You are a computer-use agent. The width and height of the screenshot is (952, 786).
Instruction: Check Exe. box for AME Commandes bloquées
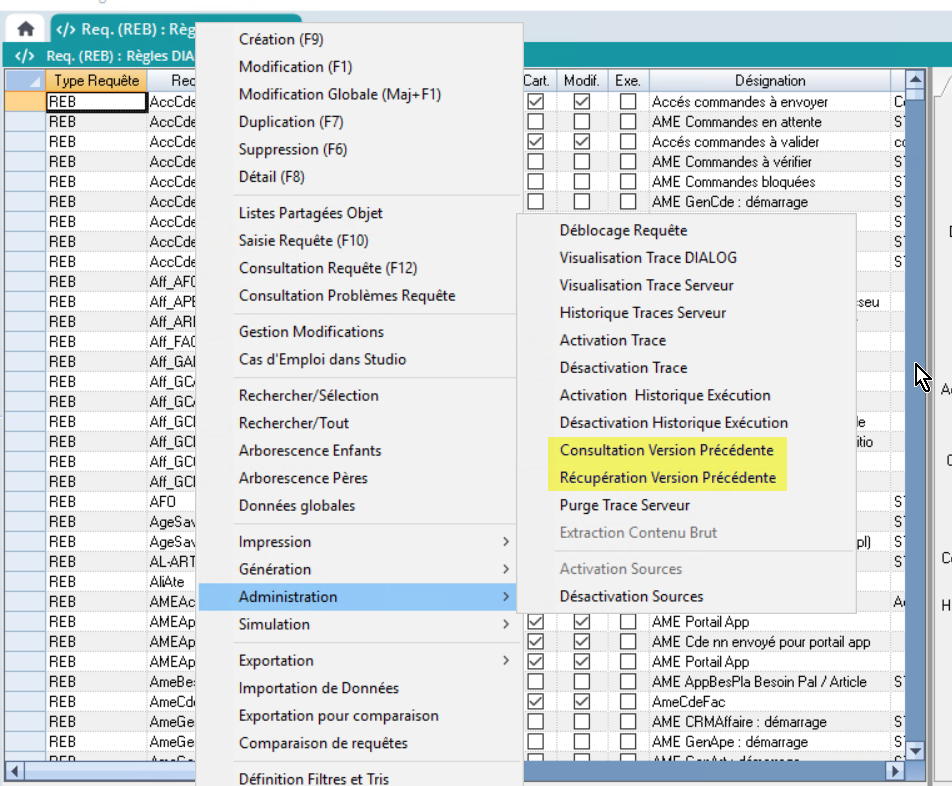point(627,182)
